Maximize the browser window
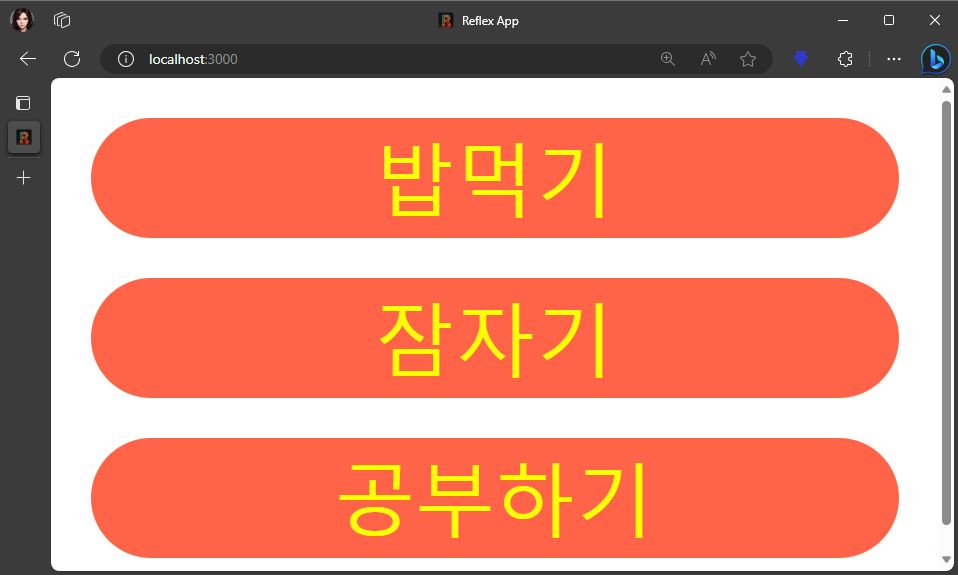Screen dimensions: 958x575 889,20
